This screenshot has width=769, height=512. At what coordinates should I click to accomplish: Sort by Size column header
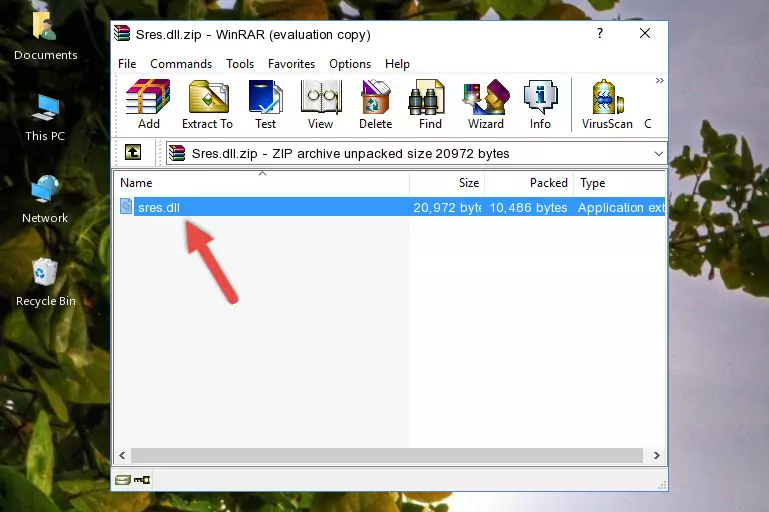click(447, 182)
